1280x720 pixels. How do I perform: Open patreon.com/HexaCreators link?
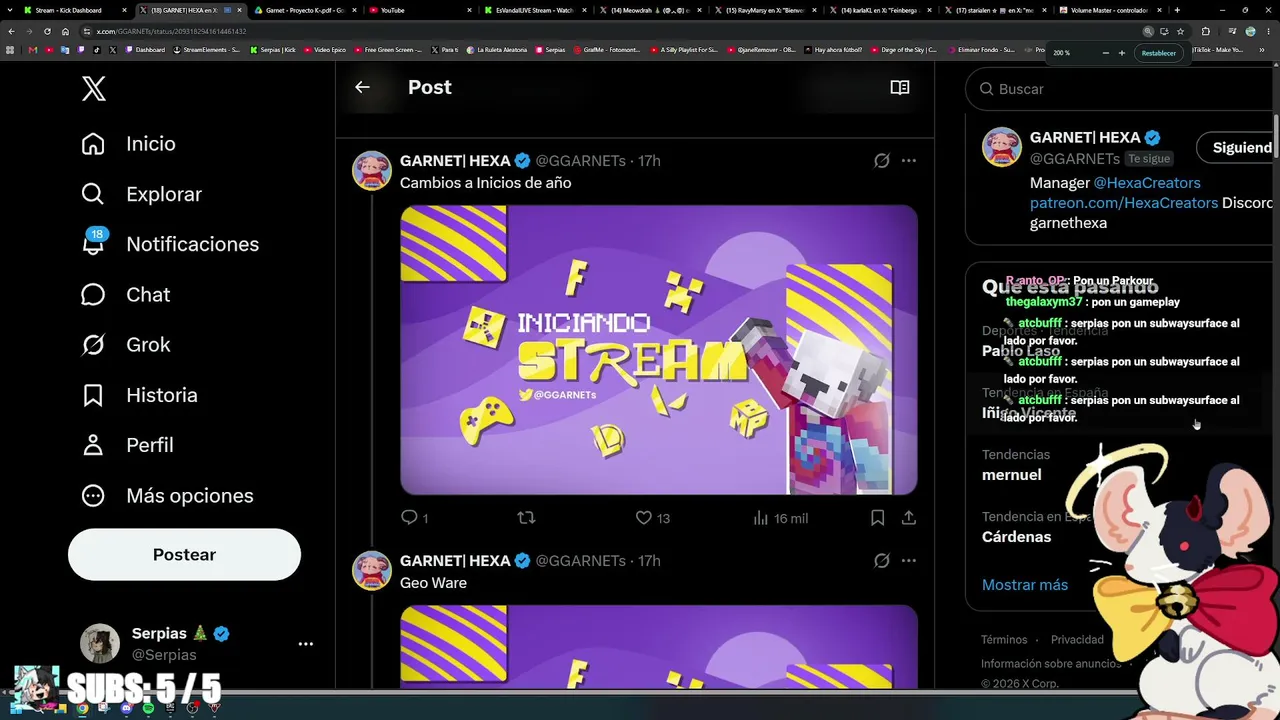pos(1124,203)
